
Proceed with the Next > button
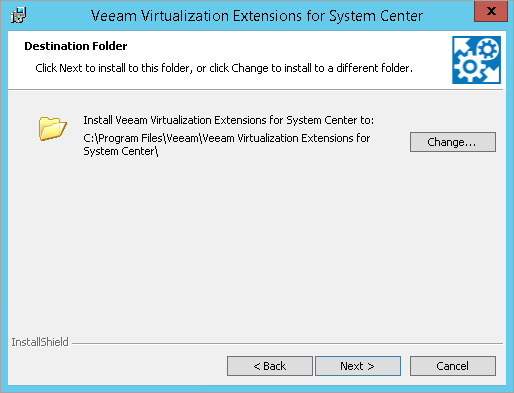pyautogui.click(x=358, y=366)
